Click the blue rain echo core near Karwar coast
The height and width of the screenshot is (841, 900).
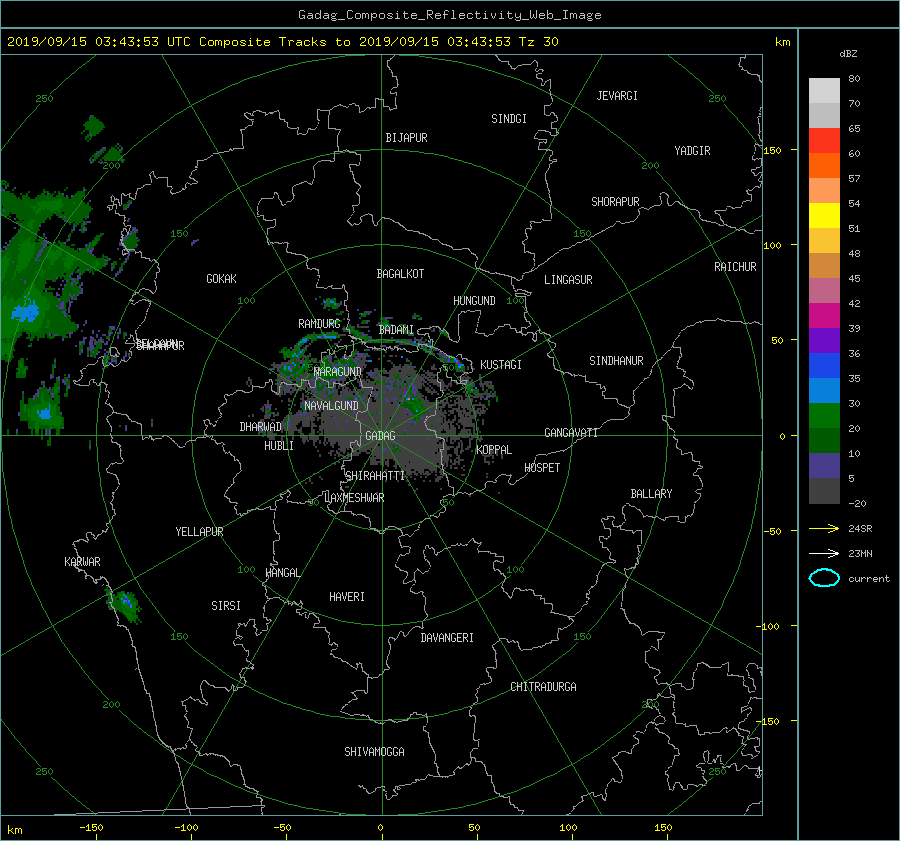point(127,602)
